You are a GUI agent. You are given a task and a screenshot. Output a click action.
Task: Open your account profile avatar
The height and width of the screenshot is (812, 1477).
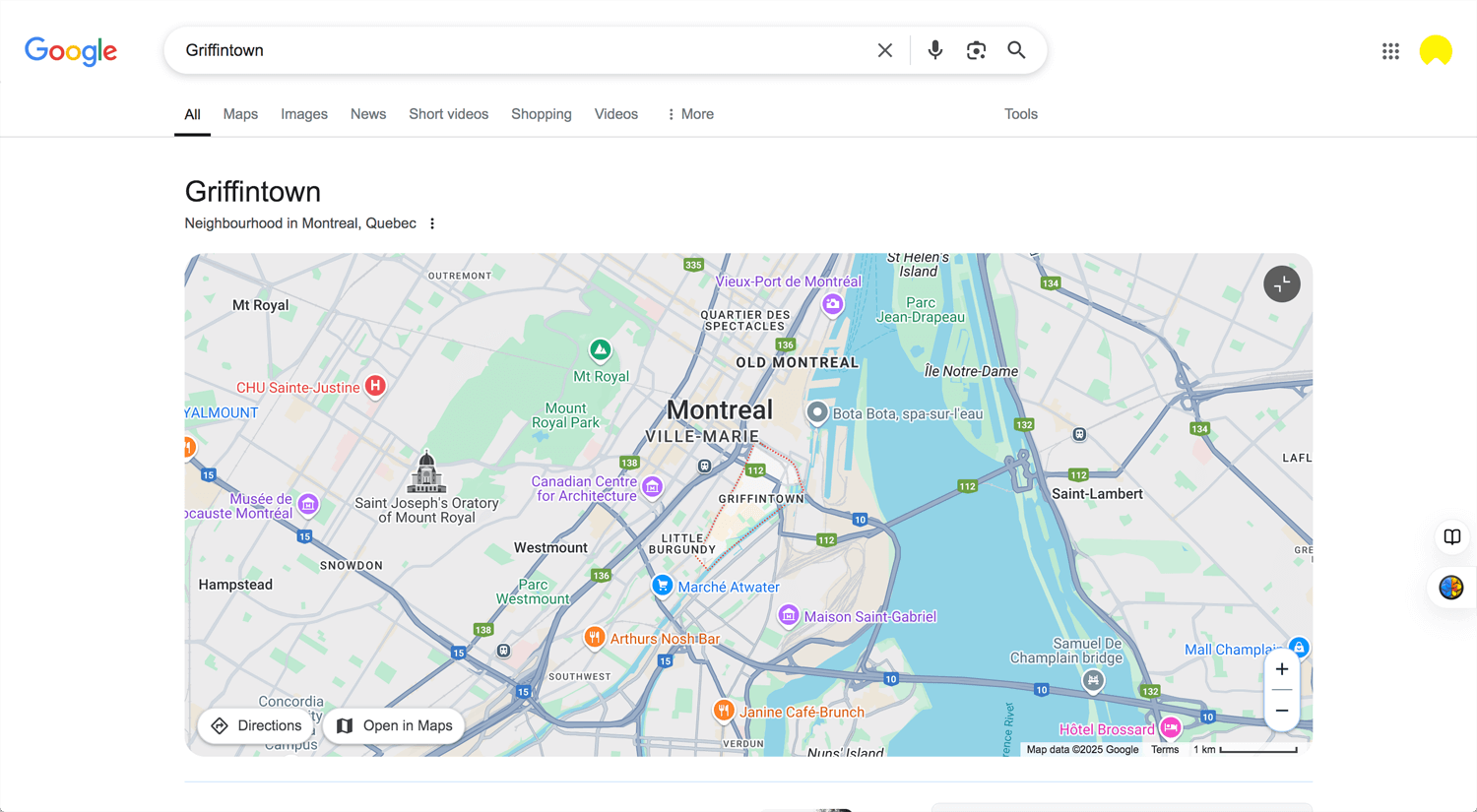click(x=1436, y=50)
